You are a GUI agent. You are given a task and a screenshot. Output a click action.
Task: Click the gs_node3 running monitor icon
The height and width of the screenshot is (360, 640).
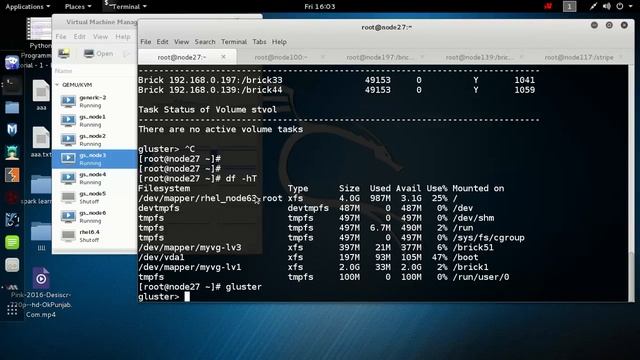(x=68, y=159)
